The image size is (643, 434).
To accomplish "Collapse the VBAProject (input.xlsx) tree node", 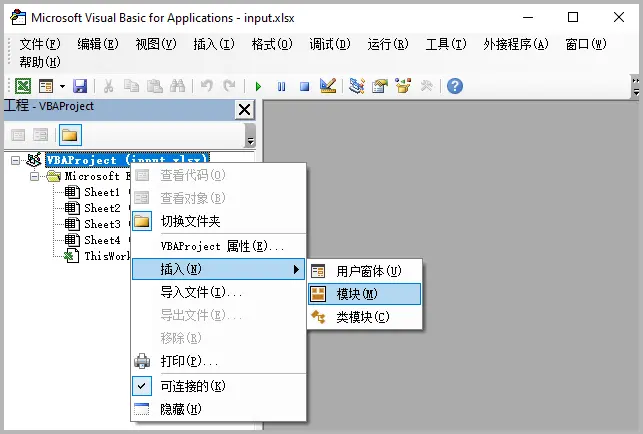I will point(15,160).
